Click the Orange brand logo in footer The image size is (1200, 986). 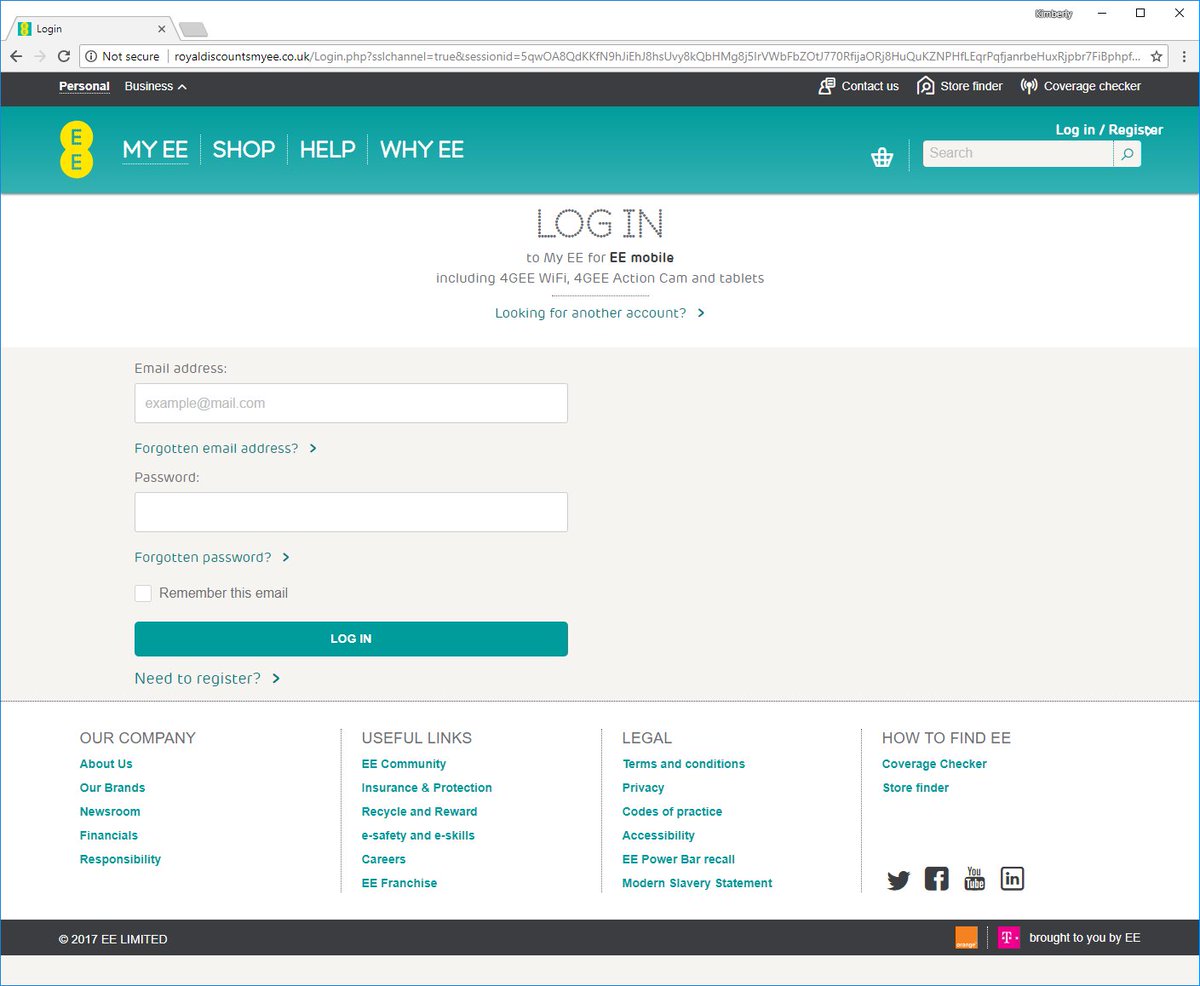pyautogui.click(x=966, y=938)
